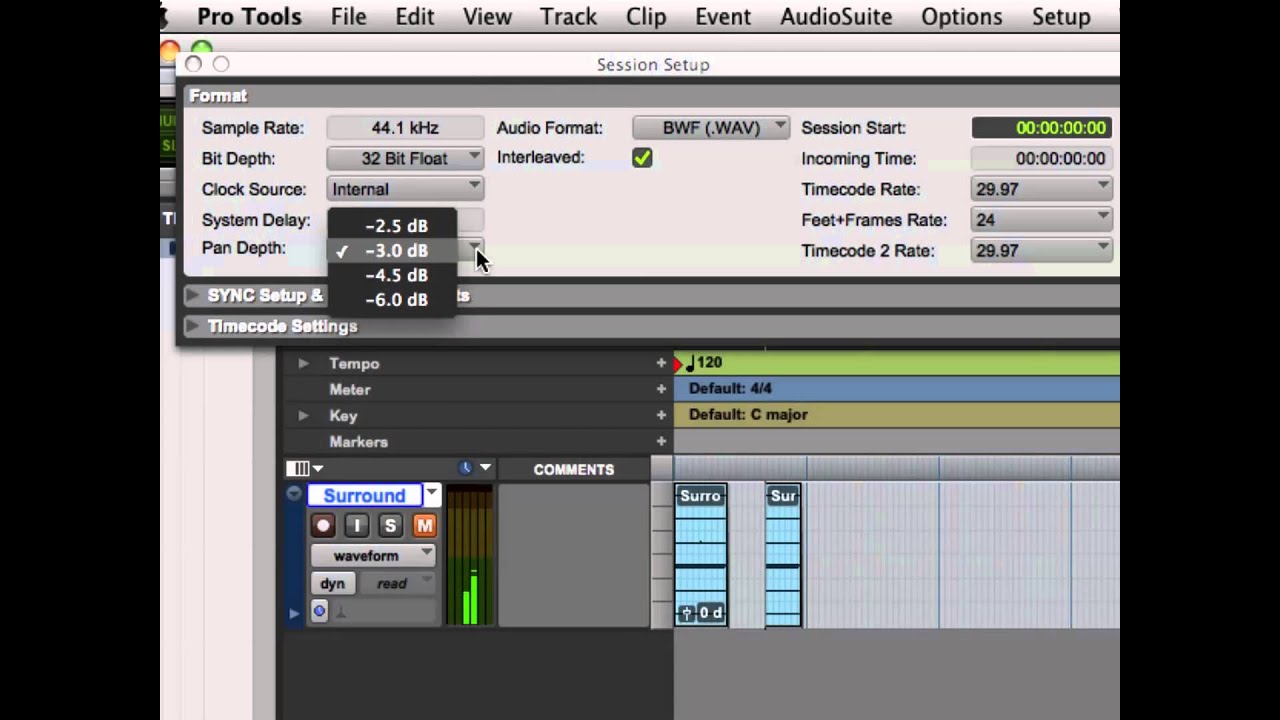This screenshot has height=720, width=1280.
Task: Open the Bit Depth 32 Bit Float dropdown
Action: click(405, 158)
